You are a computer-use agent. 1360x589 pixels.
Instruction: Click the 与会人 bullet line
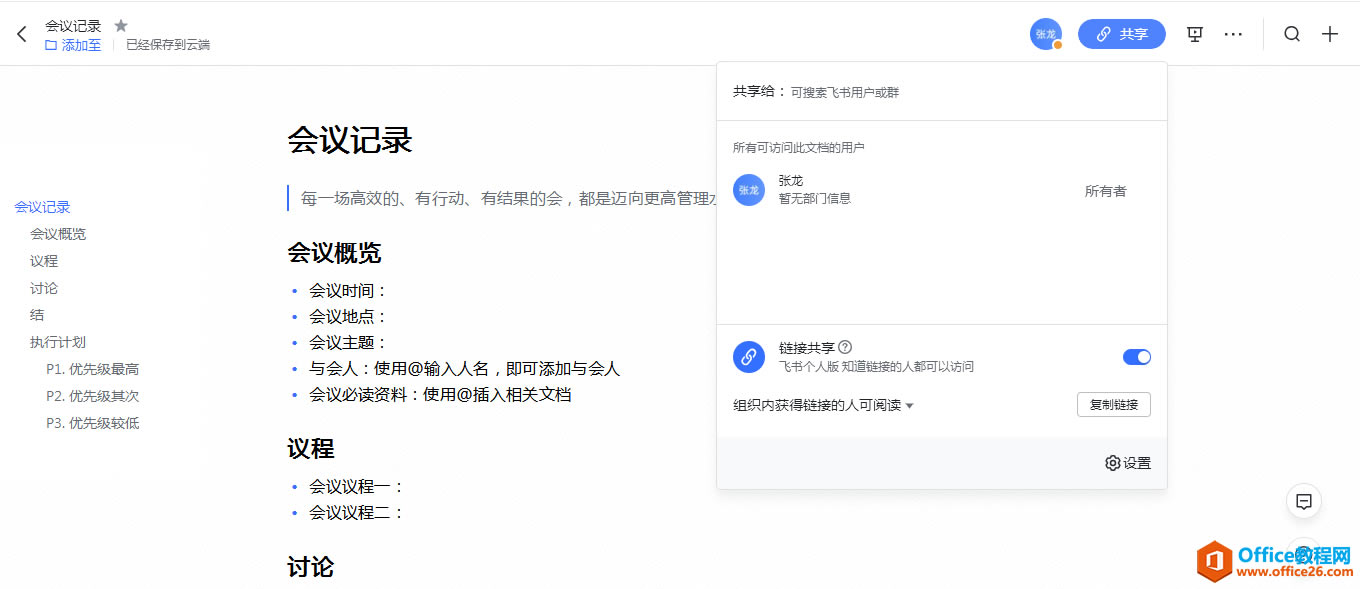pyautogui.click(x=464, y=369)
